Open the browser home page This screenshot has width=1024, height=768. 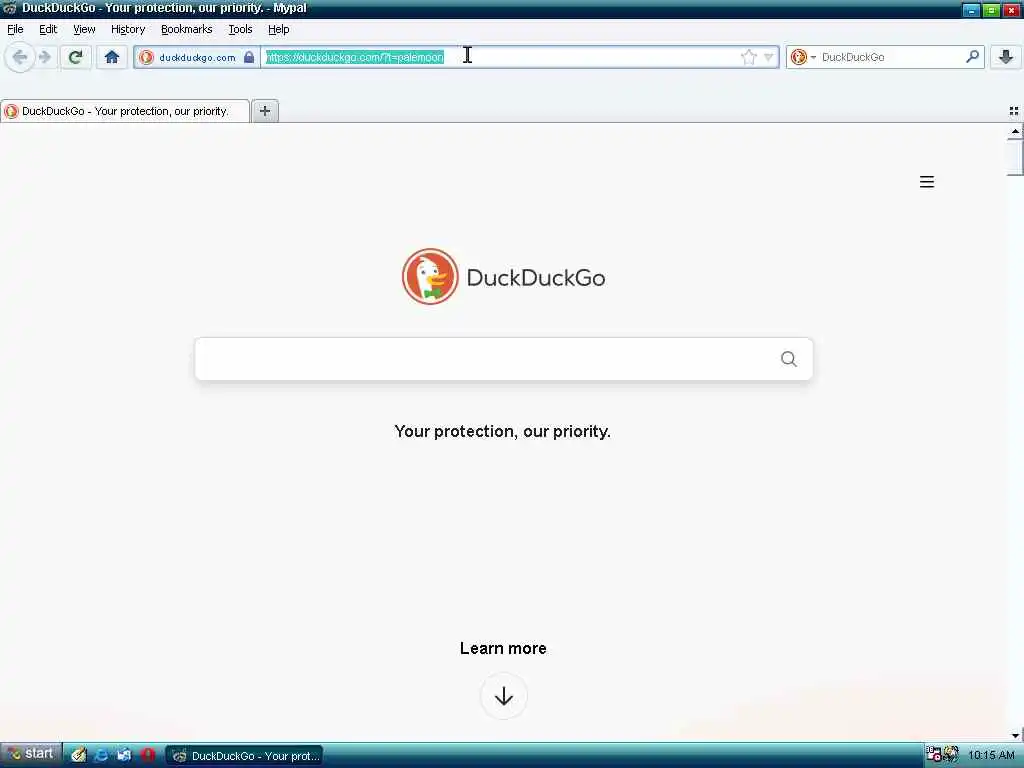pyautogui.click(x=112, y=57)
